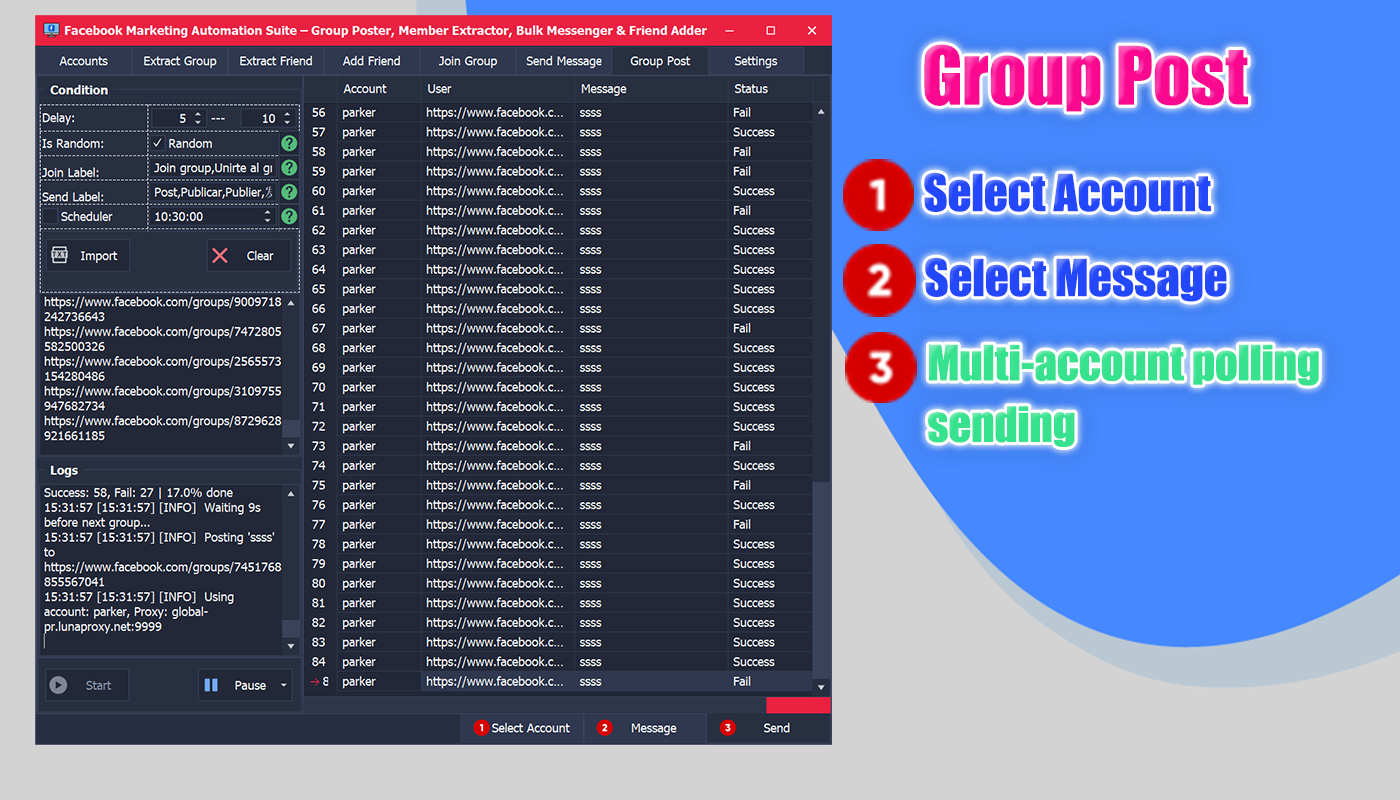This screenshot has height=800, width=1400.
Task: Click the Send Label text field
Action: (214, 192)
